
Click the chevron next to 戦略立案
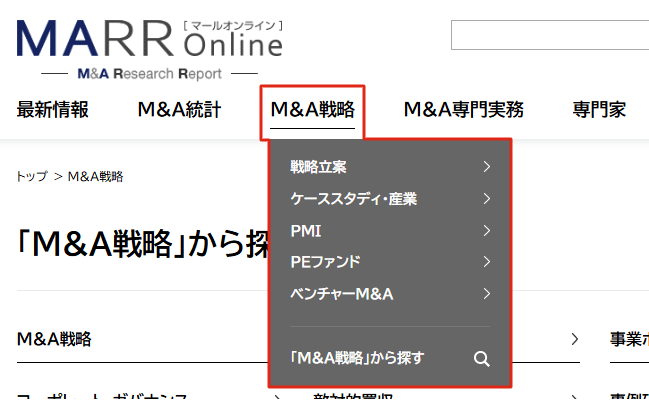(x=487, y=167)
